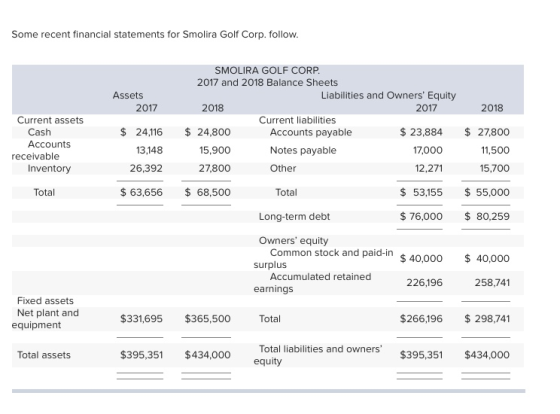Select Accounts payable 2018 value $27,800
This screenshot has width=560, height=414.
pos(487,132)
